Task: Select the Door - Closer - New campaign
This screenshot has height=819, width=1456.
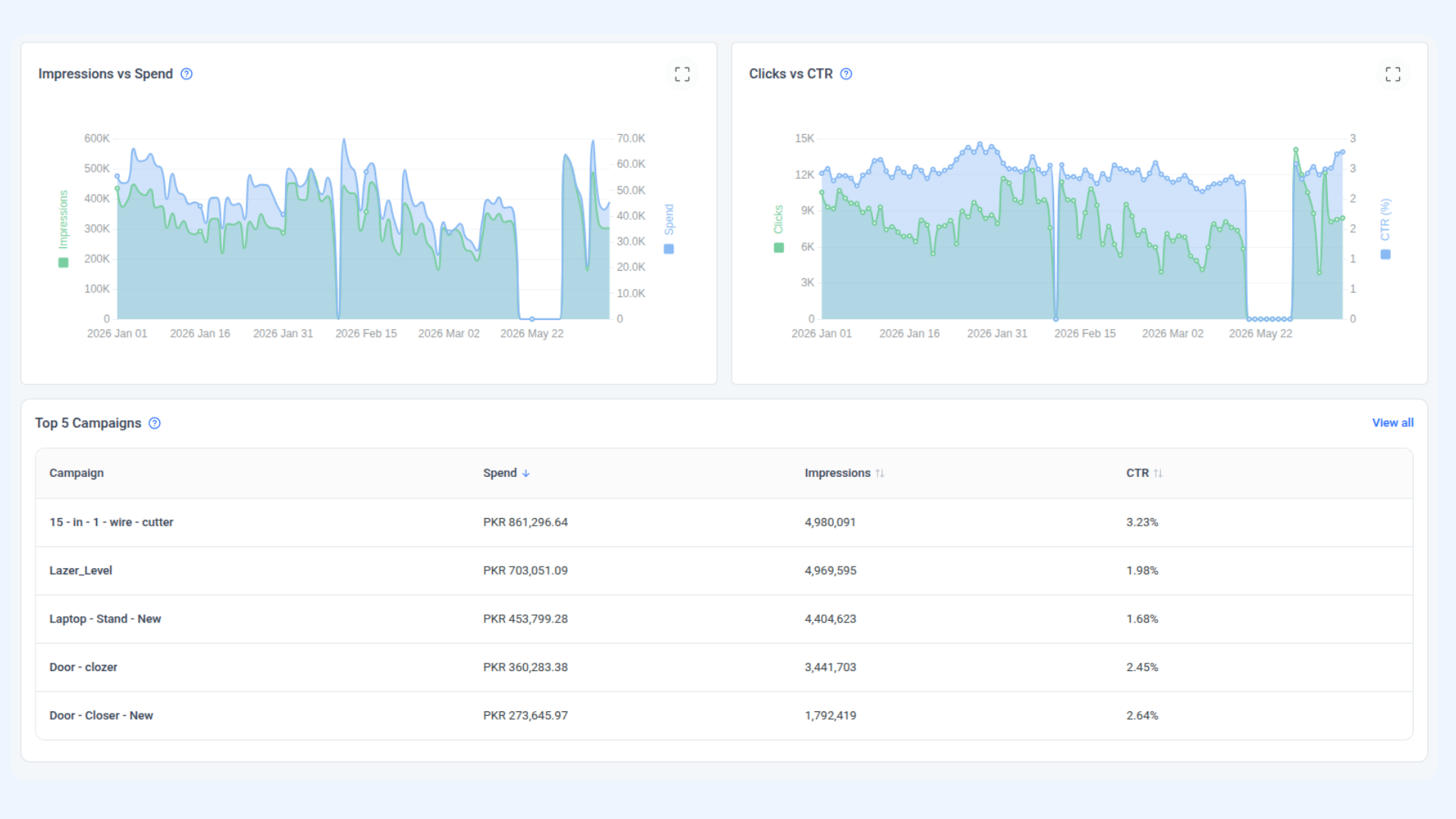Action: pos(102,716)
